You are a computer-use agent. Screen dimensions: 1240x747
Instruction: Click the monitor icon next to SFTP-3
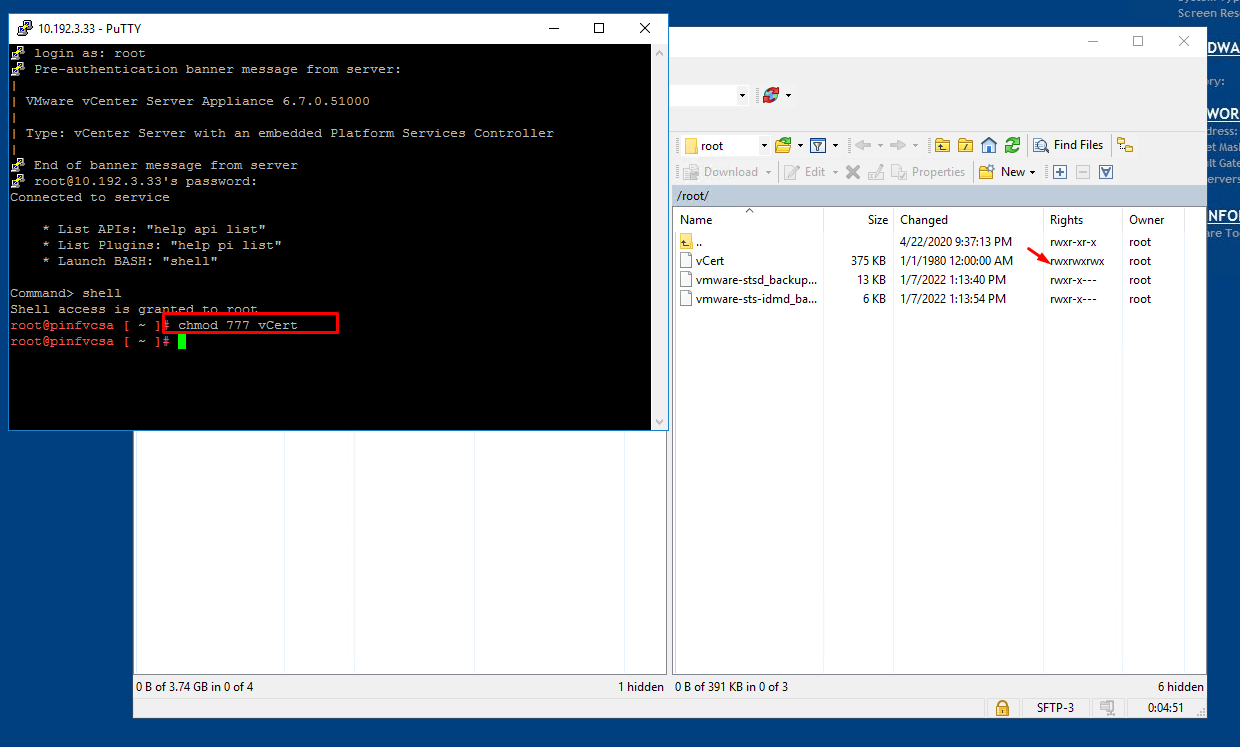[1107, 708]
